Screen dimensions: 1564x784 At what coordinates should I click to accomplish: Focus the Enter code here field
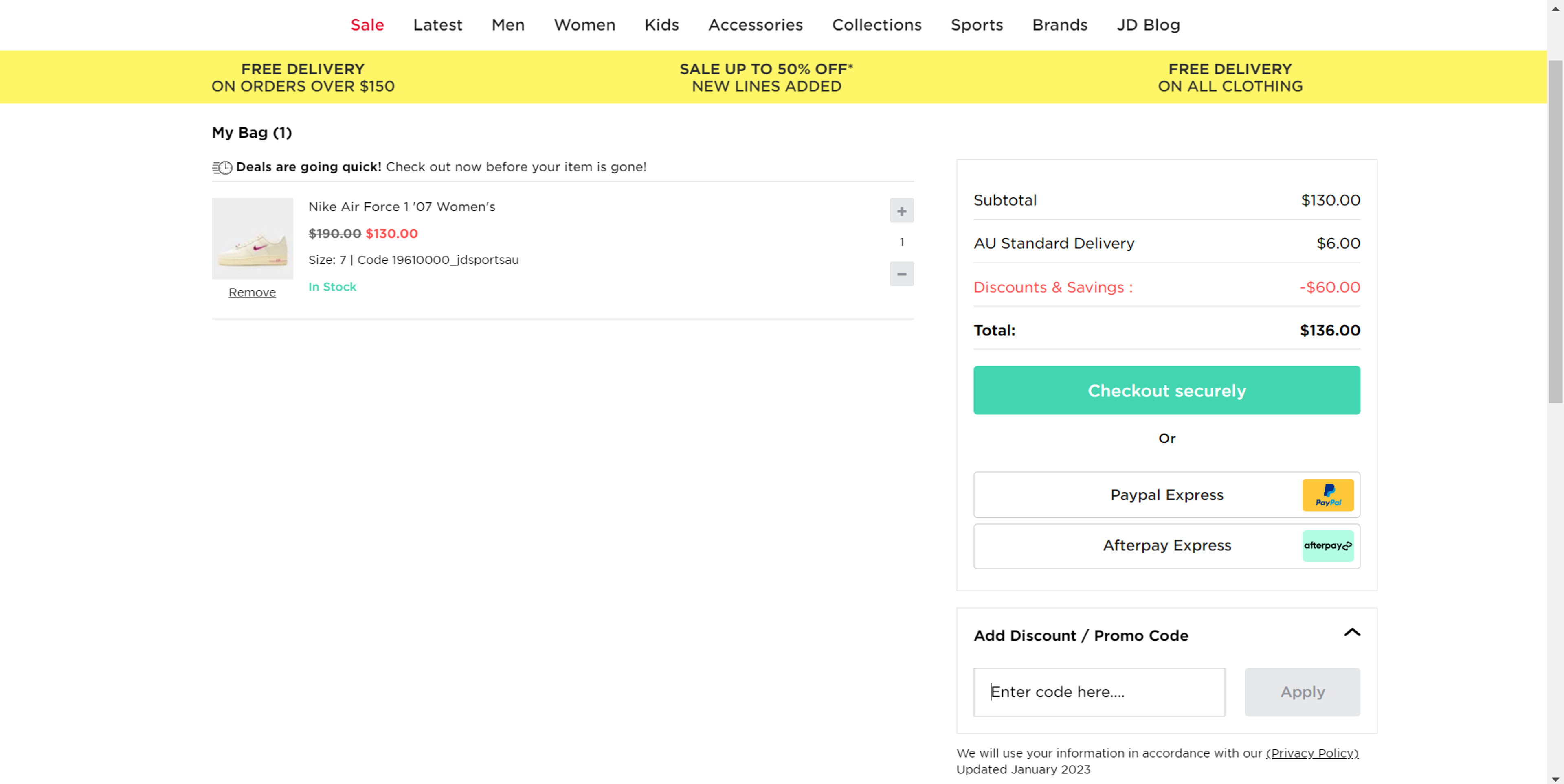(1098, 692)
